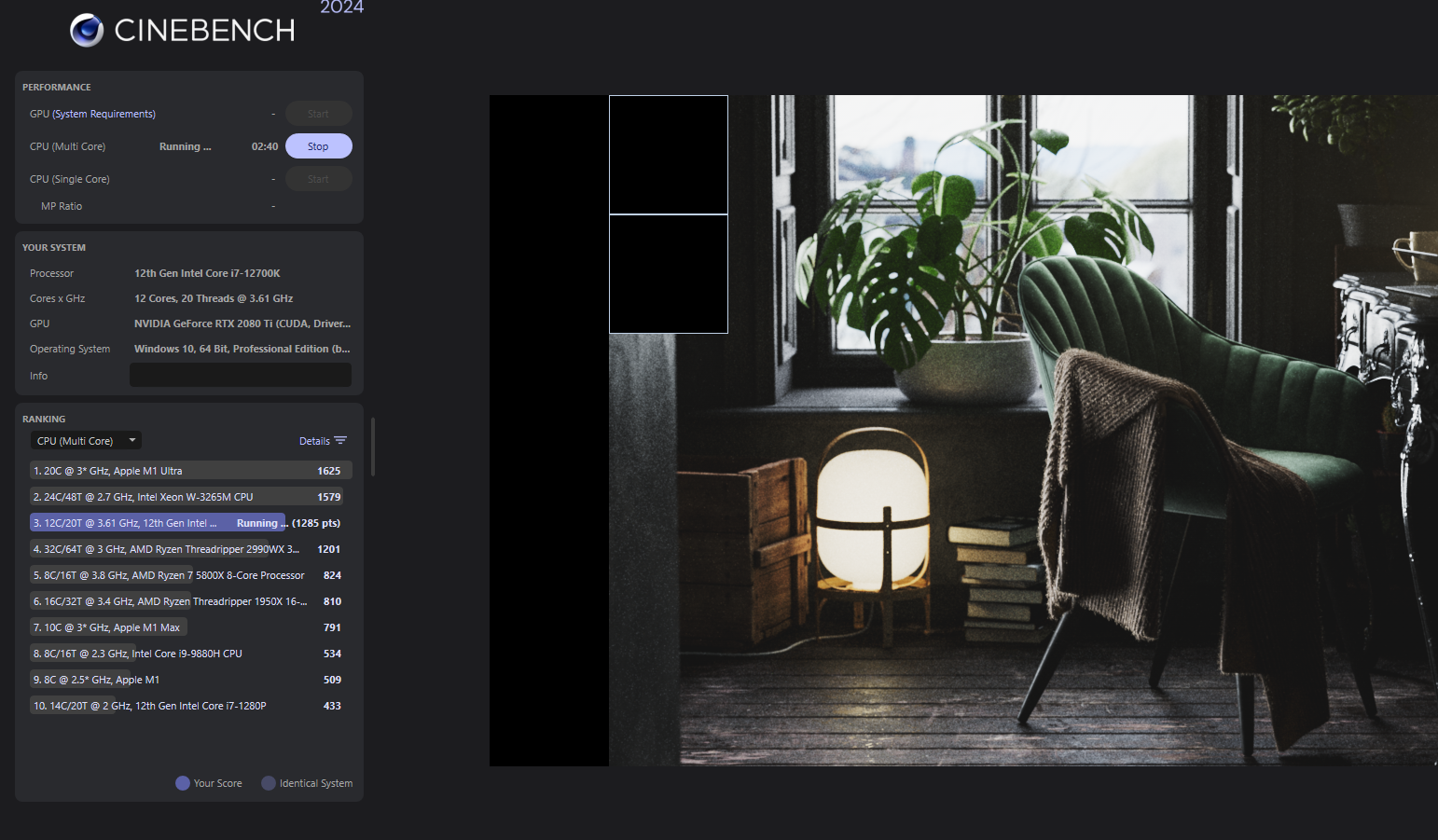Click the 12 Cores, 20 Threads text
1438x840 pixels.
[214, 298]
